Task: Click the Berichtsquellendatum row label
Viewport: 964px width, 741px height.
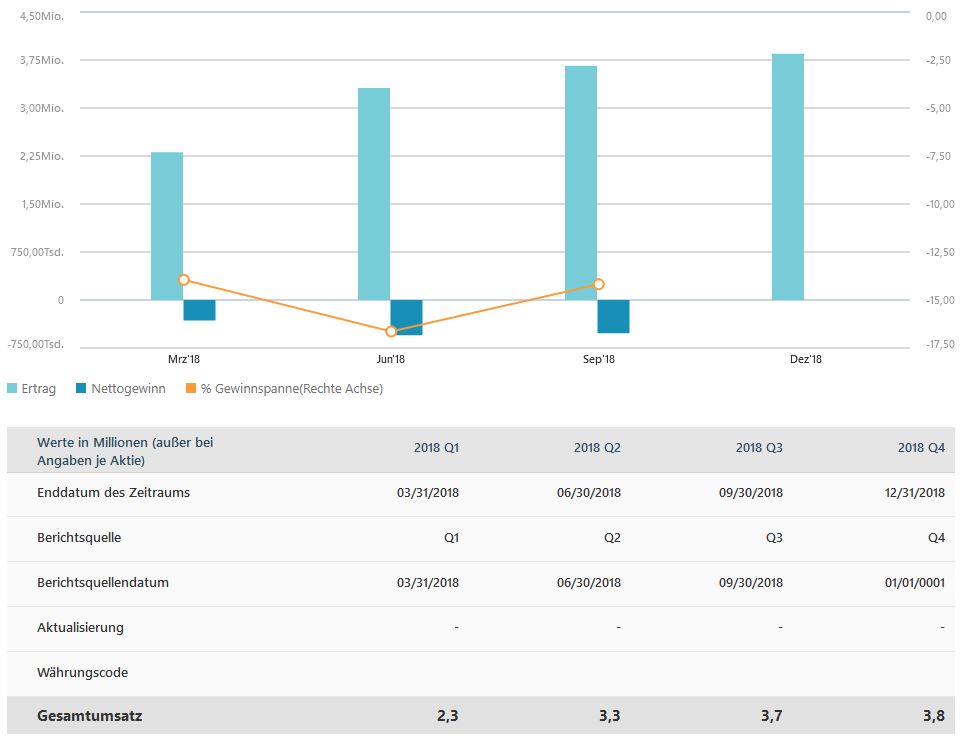Action: pyautogui.click(x=103, y=582)
